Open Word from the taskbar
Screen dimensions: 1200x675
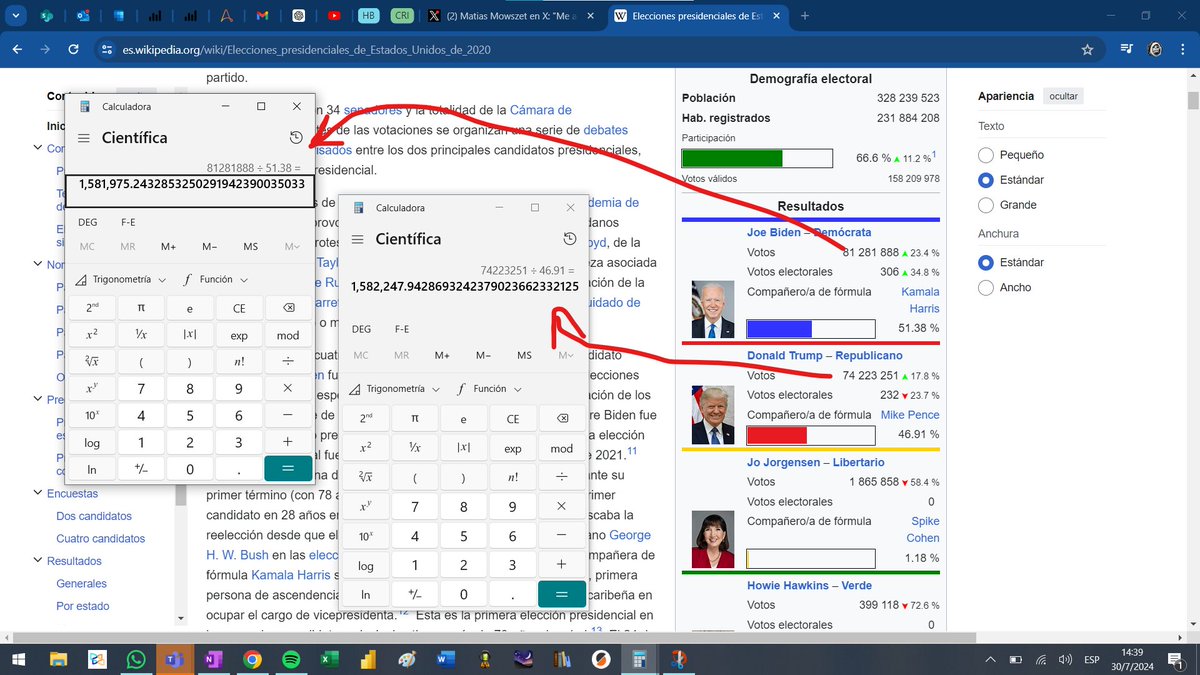445,659
